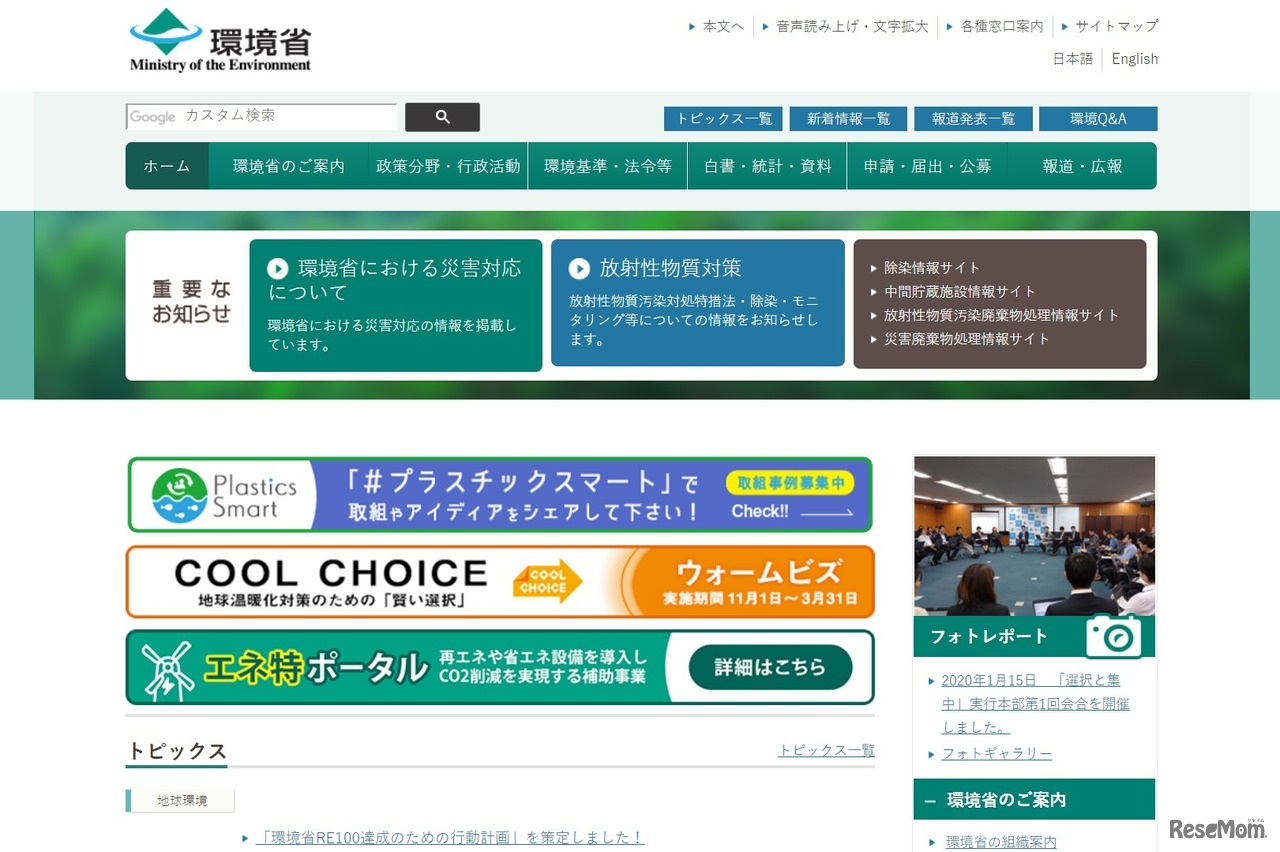Click the Google custom search input field
Viewport: 1280px width, 852px height.
click(260, 116)
